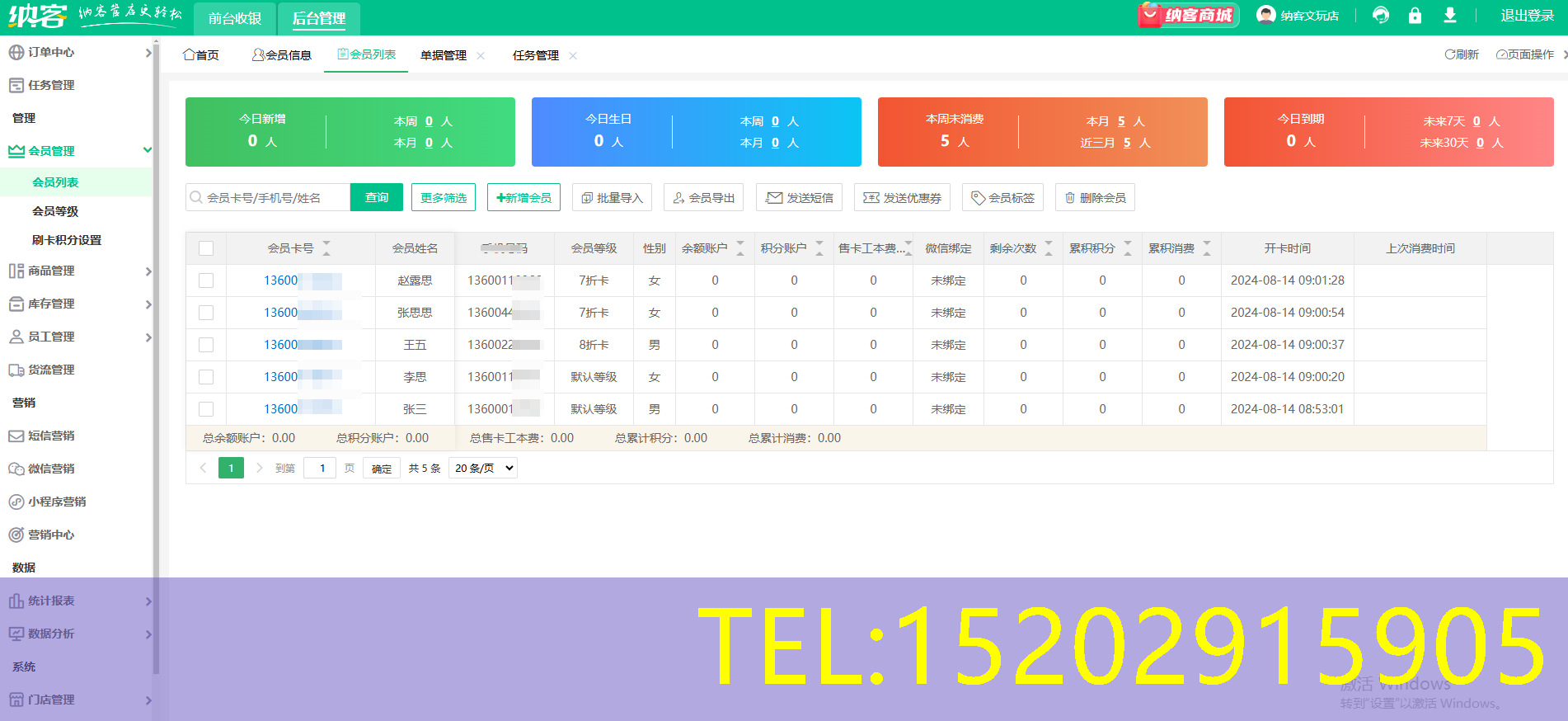The width and height of the screenshot is (1568, 721).
Task: Click the lock screen icon
Action: [x=1415, y=16]
